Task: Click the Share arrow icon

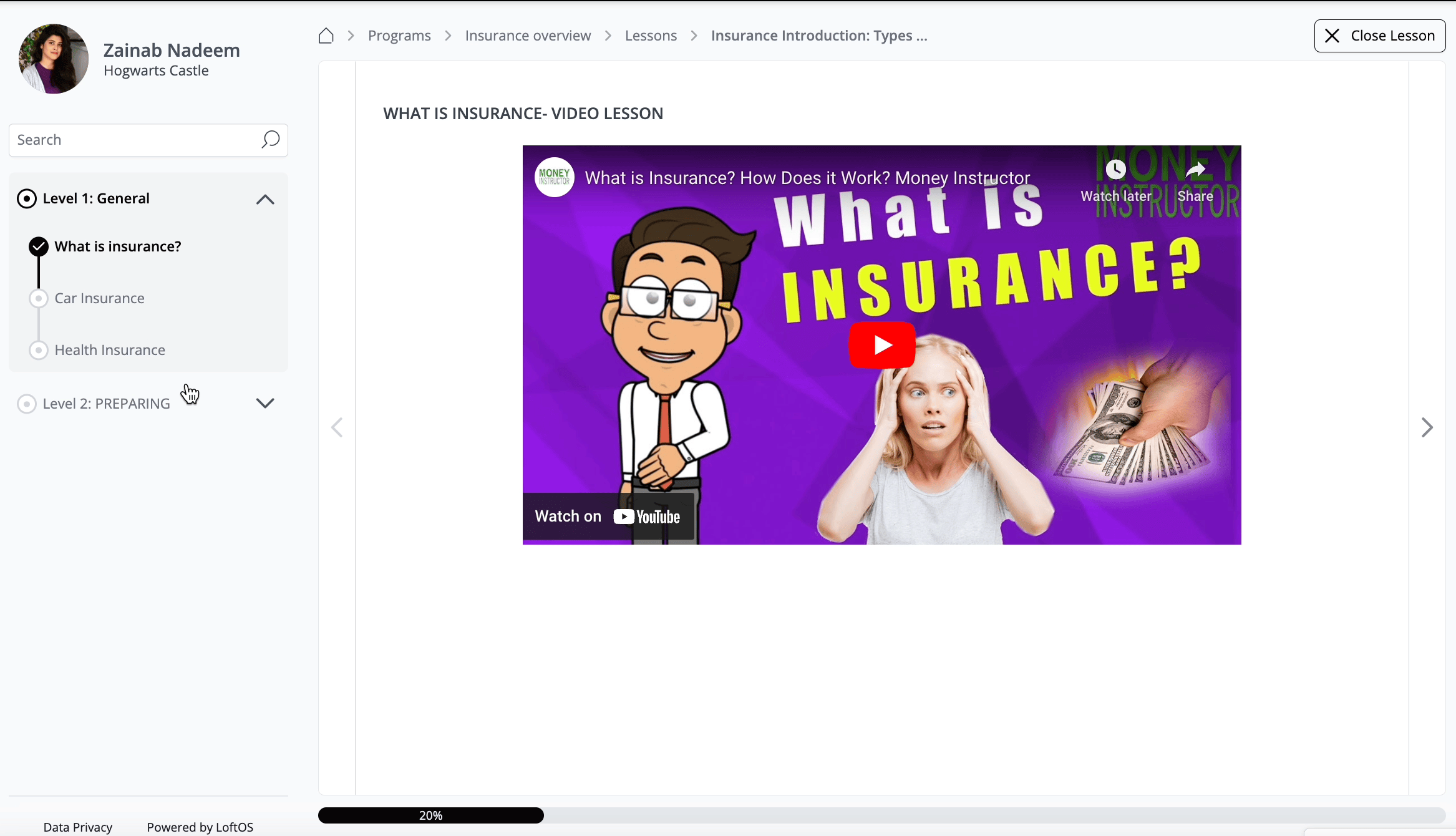Action: point(1195,170)
